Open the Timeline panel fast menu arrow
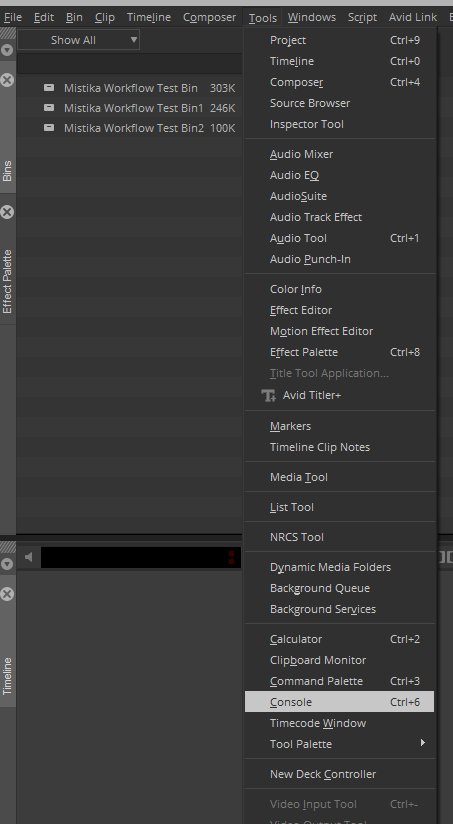The image size is (453, 824). (7, 564)
